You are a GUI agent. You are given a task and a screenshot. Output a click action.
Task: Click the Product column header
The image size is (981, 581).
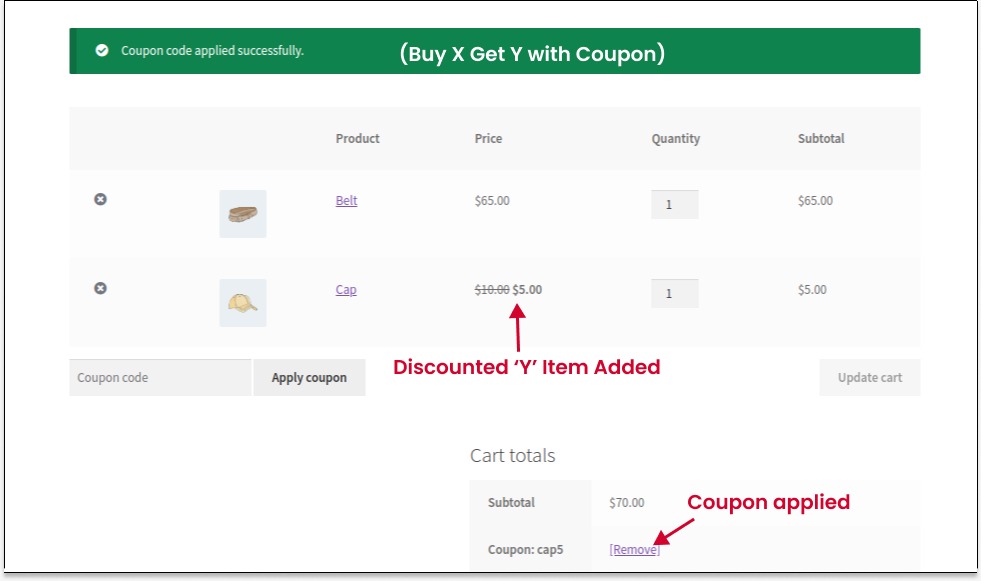pos(358,139)
